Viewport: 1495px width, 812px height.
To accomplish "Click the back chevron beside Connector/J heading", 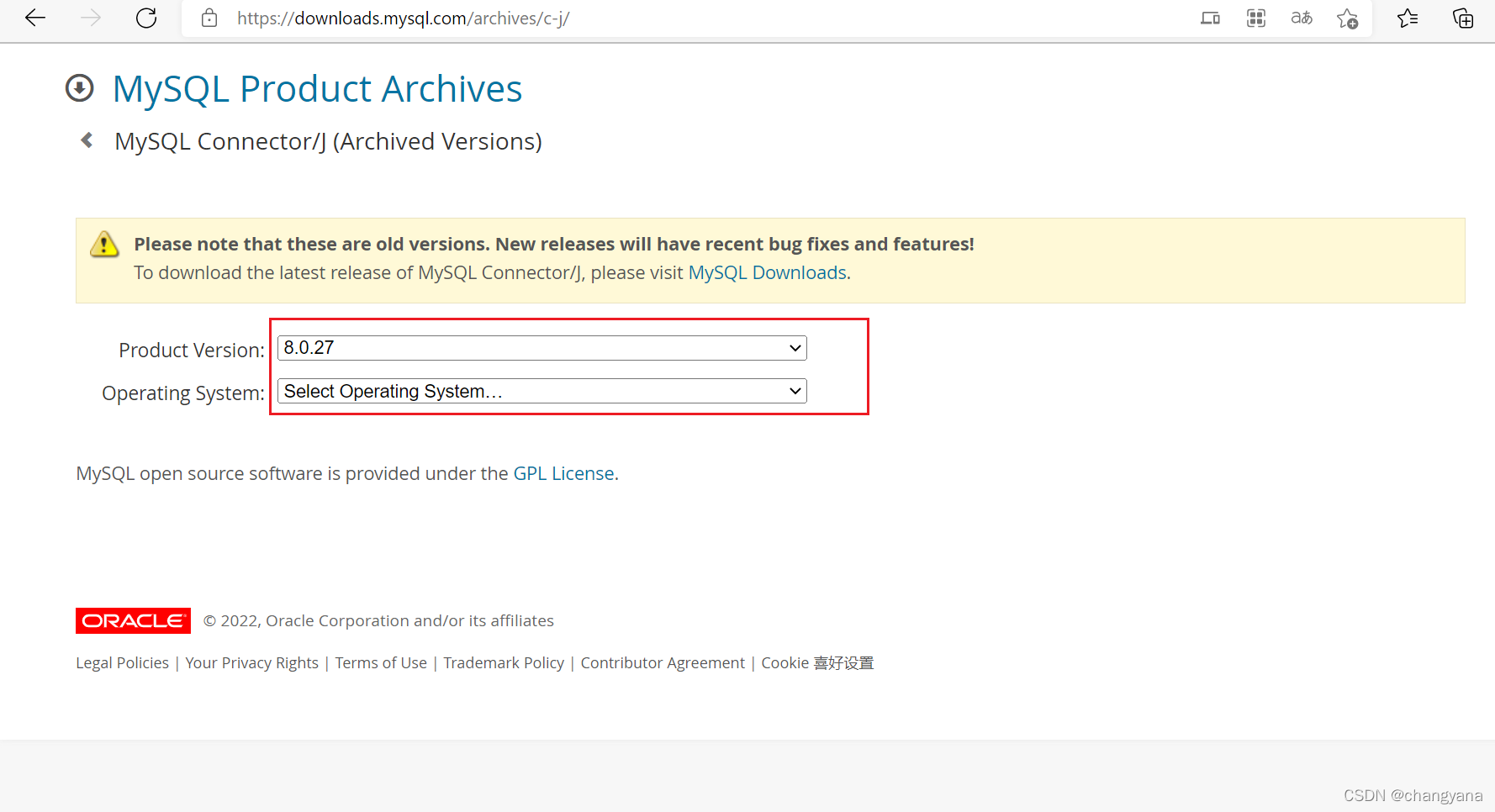I will pyautogui.click(x=87, y=140).
